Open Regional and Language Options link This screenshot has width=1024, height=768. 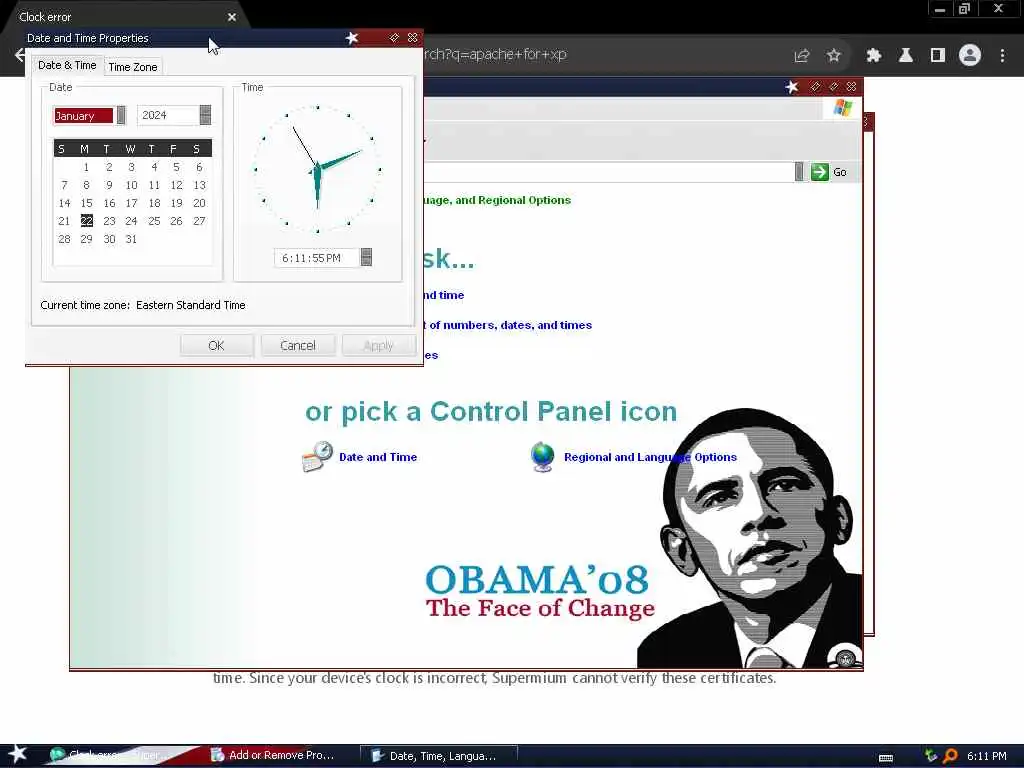650,457
